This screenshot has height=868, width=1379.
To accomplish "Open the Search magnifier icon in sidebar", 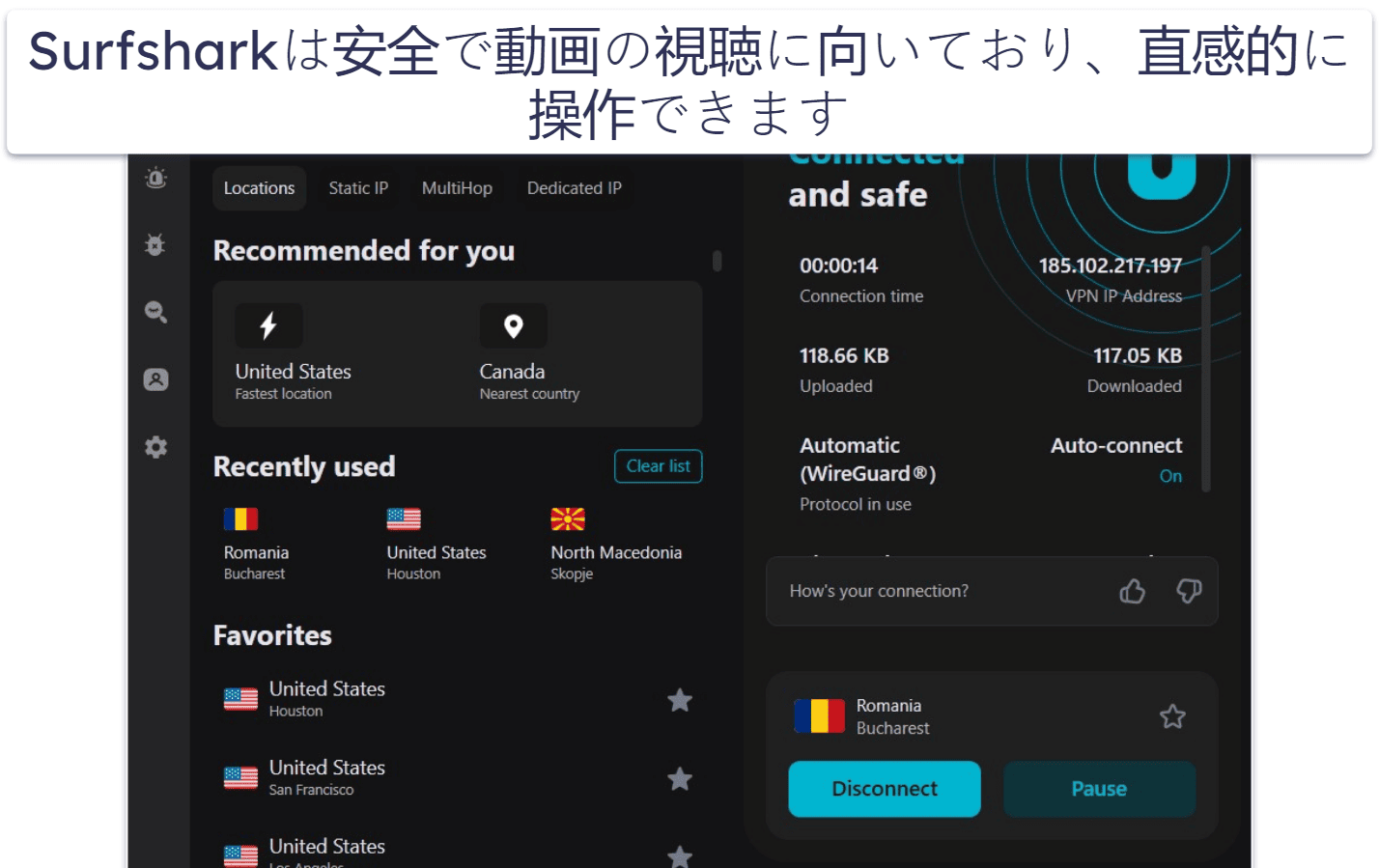I will (x=155, y=312).
